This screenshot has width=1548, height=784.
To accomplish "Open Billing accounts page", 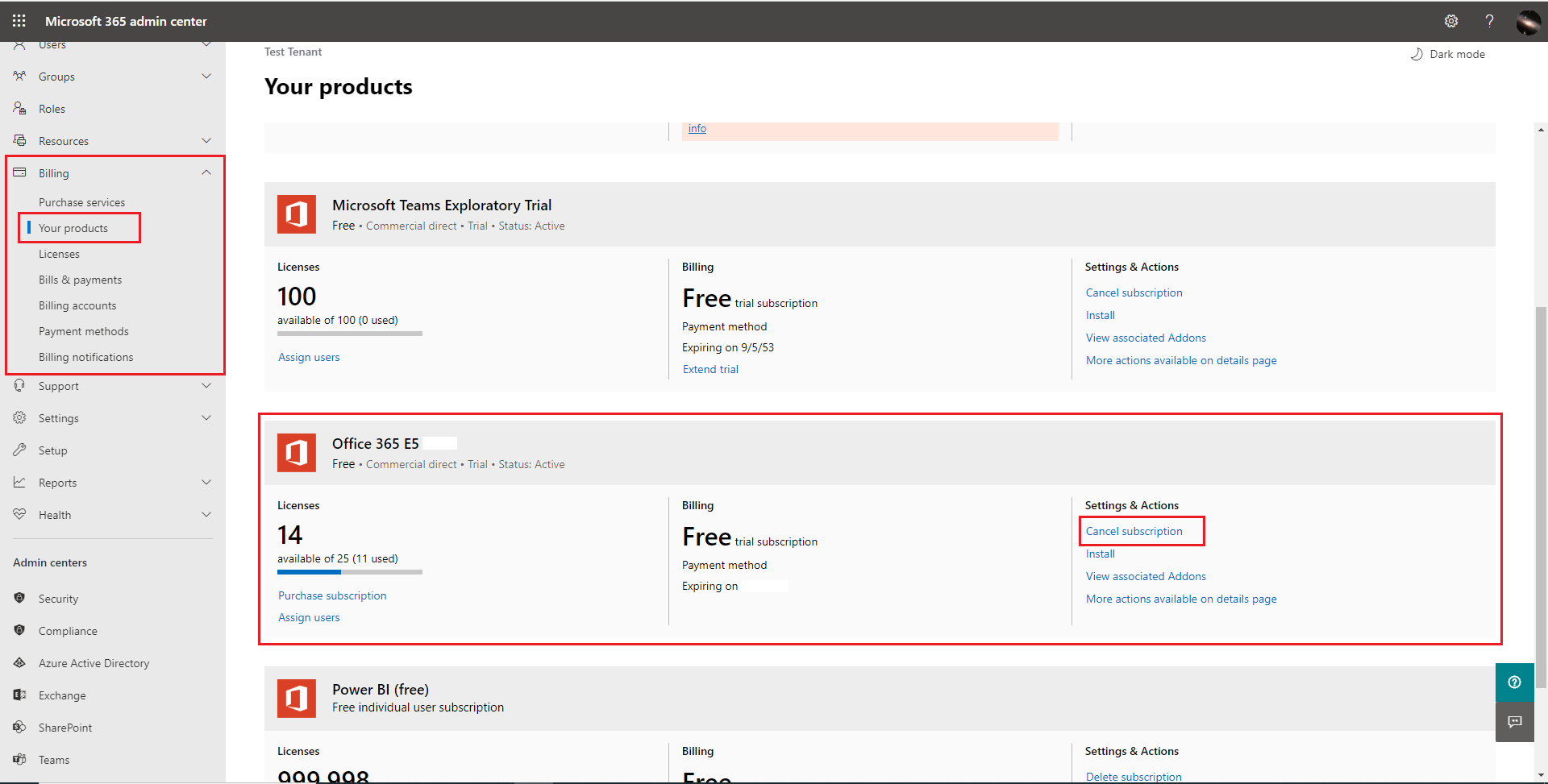I will coord(77,305).
